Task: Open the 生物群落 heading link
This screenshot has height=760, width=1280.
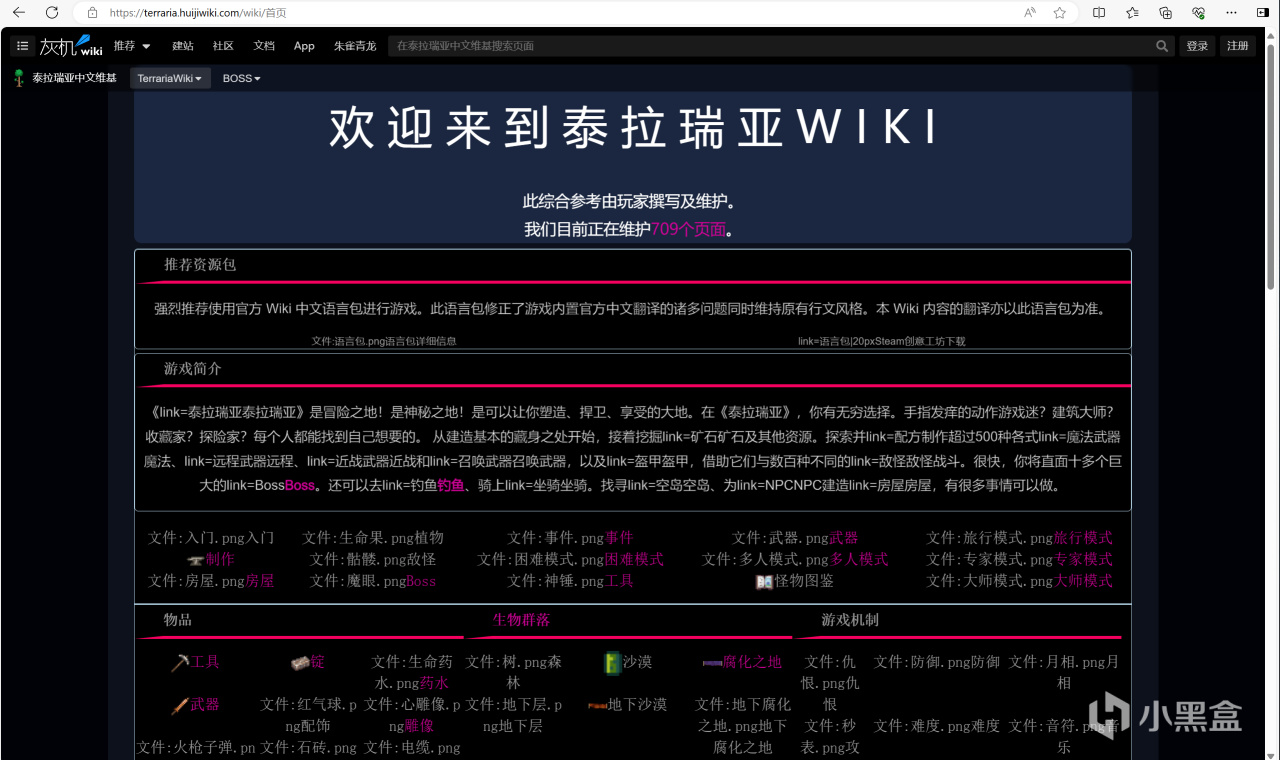Action: [x=521, y=620]
